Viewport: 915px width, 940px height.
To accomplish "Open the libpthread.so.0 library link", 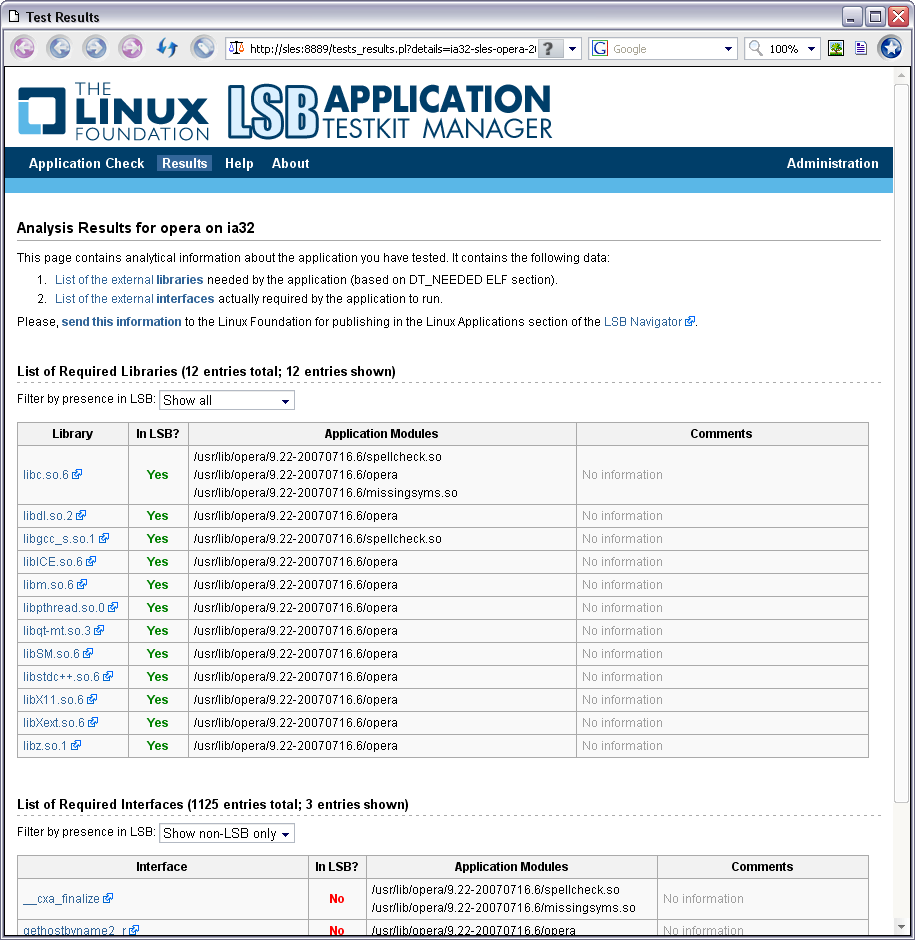I will point(64,607).
